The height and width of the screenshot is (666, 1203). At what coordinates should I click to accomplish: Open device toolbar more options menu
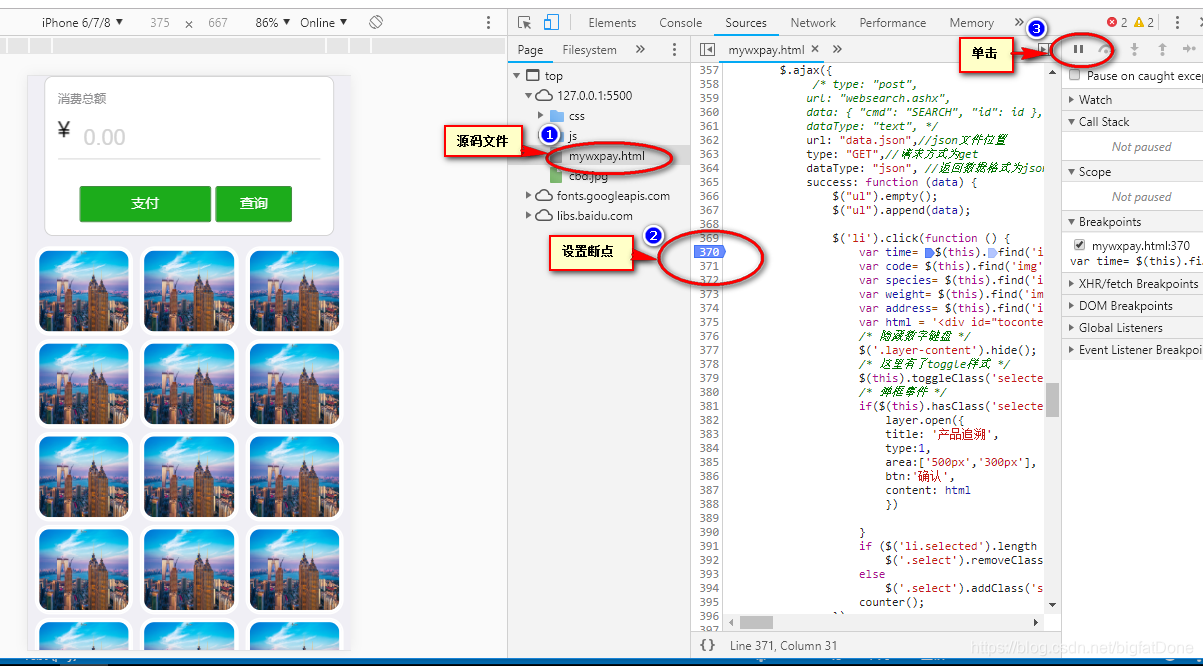(488, 22)
